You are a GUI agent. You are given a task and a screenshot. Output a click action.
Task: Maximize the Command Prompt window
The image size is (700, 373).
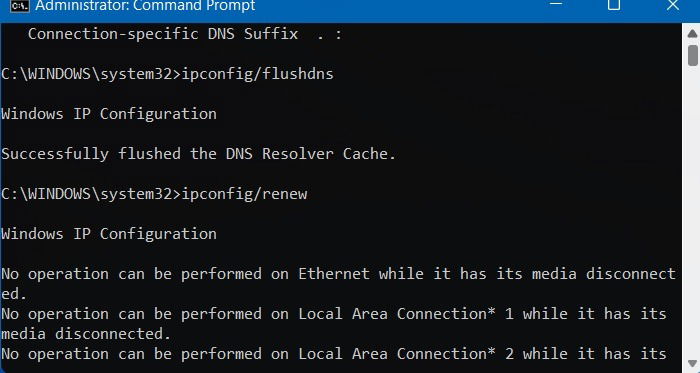tap(614, 4)
